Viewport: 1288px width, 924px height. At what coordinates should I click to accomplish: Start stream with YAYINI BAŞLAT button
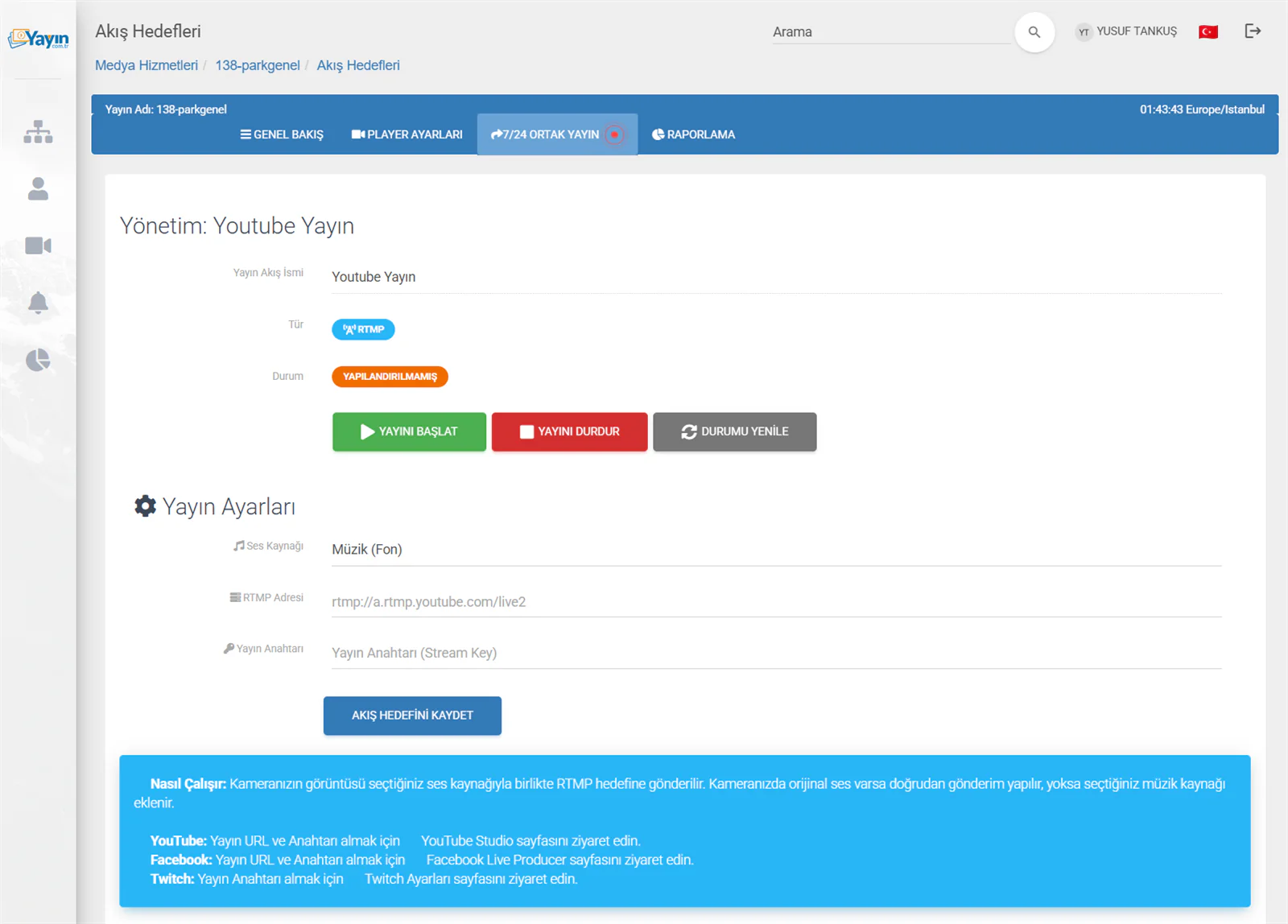click(x=409, y=432)
